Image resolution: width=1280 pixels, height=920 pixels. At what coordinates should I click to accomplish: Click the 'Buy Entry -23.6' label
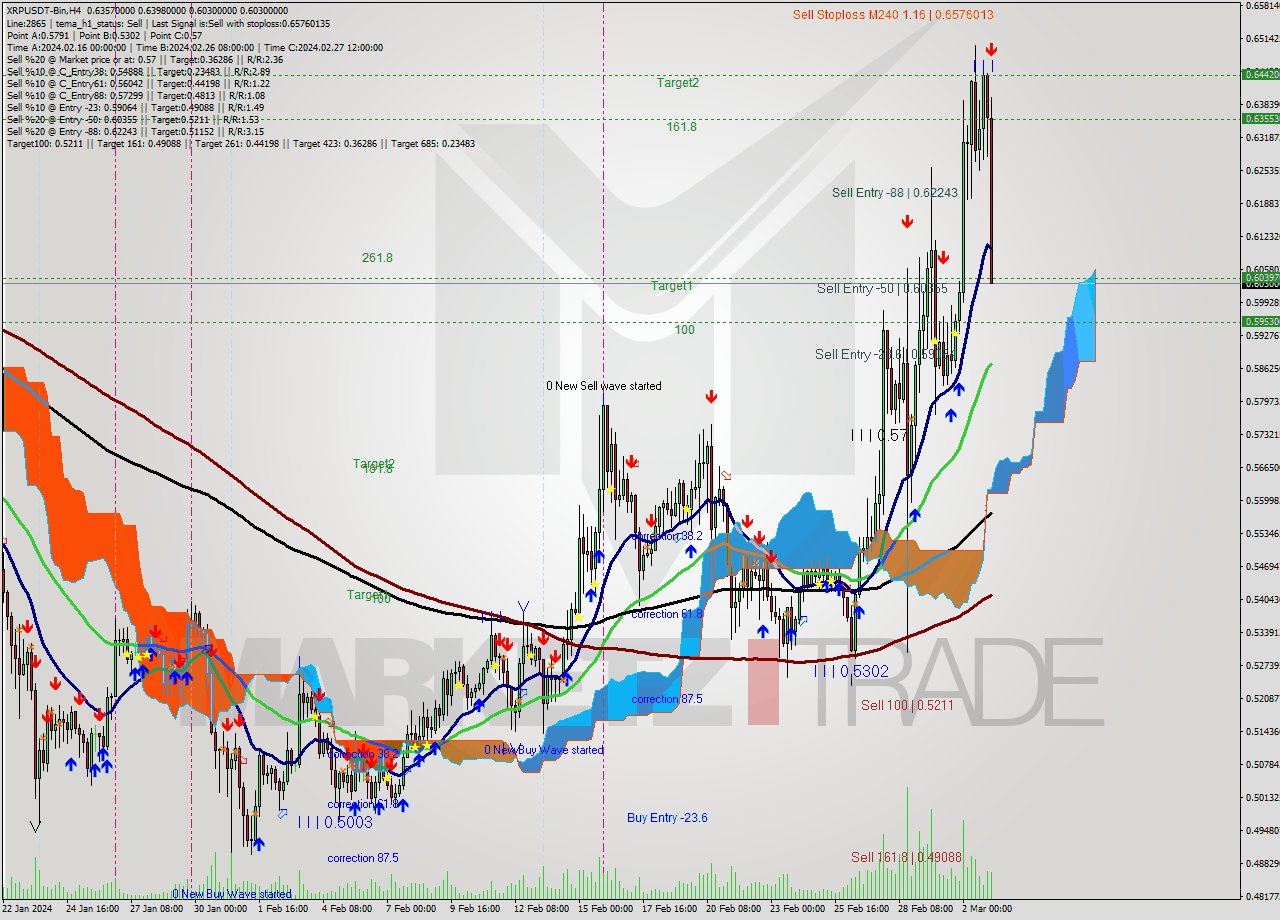tap(667, 818)
